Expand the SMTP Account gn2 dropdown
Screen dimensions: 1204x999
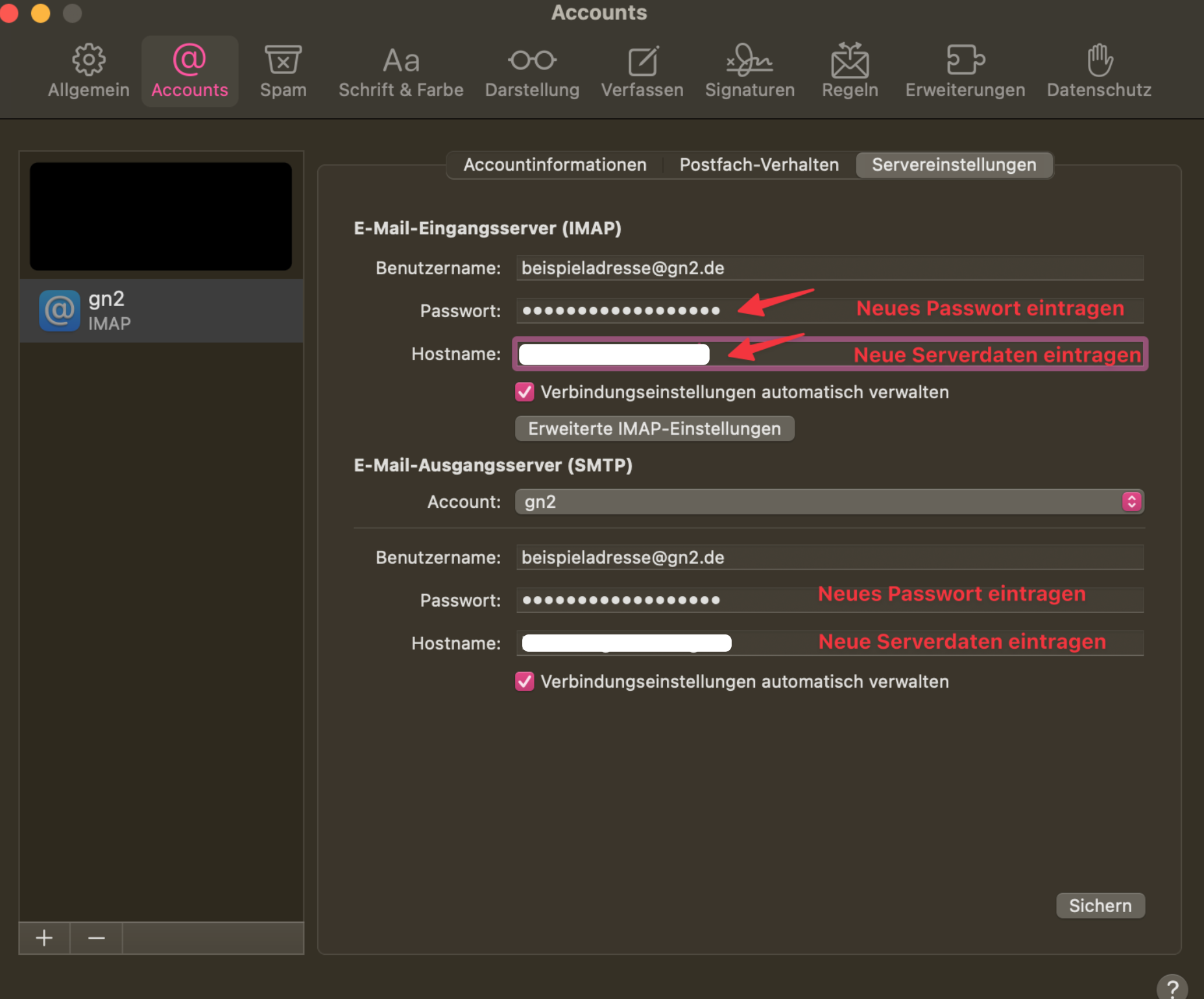[x=829, y=501]
